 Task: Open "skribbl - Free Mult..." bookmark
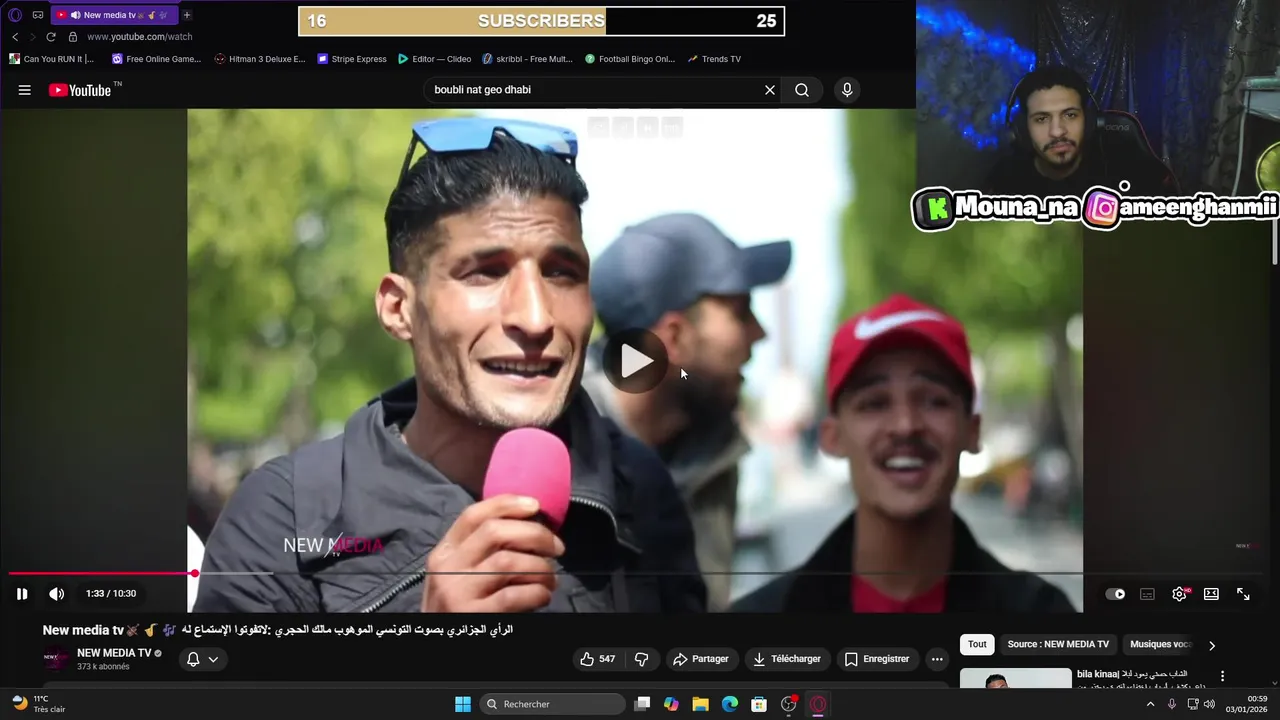tap(527, 59)
